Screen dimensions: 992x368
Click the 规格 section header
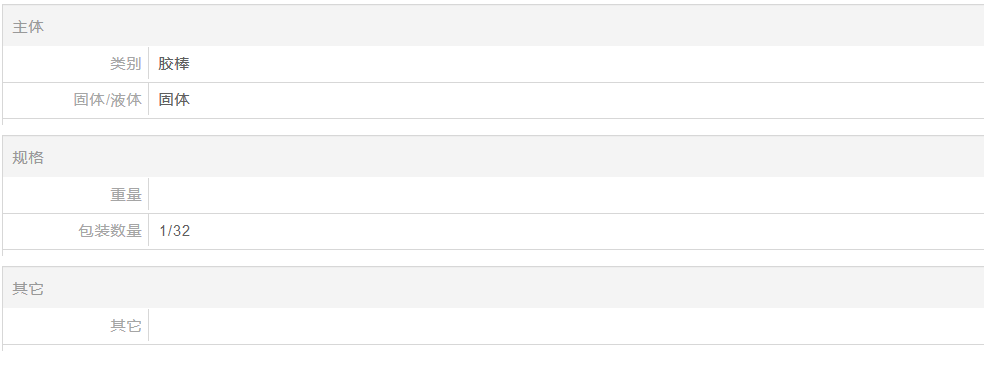(x=28, y=158)
